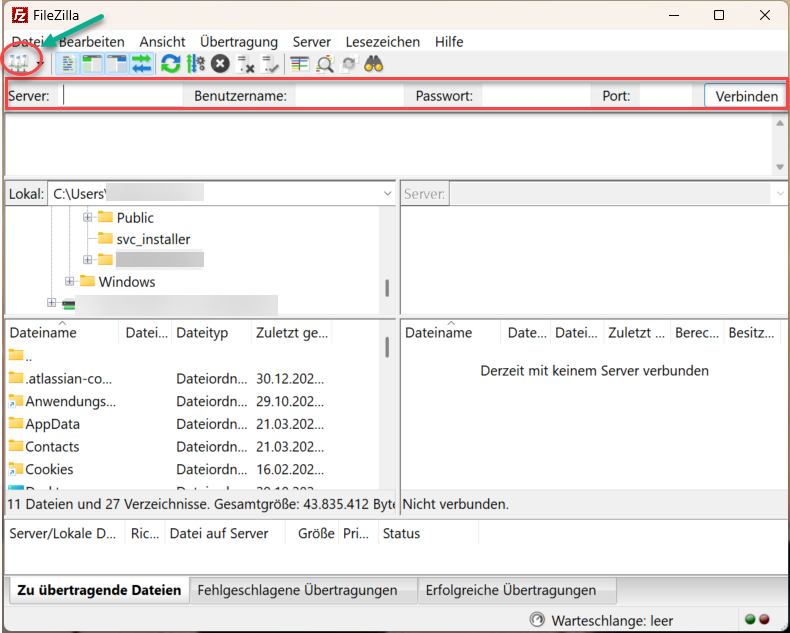Switch to Zu übertragende Dateien tab
The height and width of the screenshot is (633, 790).
coord(99,590)
